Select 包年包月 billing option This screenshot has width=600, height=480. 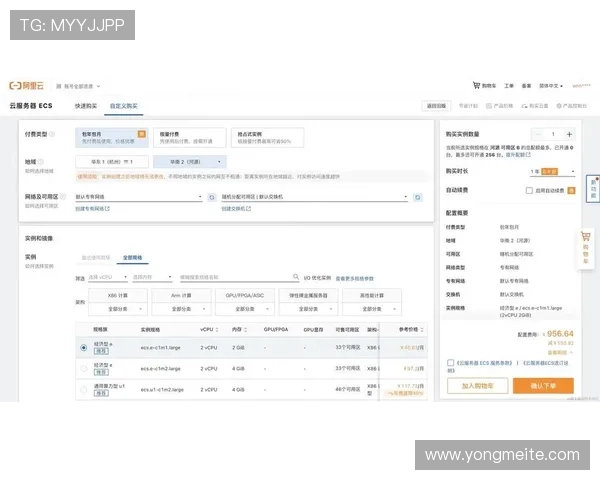click(112, 138)
